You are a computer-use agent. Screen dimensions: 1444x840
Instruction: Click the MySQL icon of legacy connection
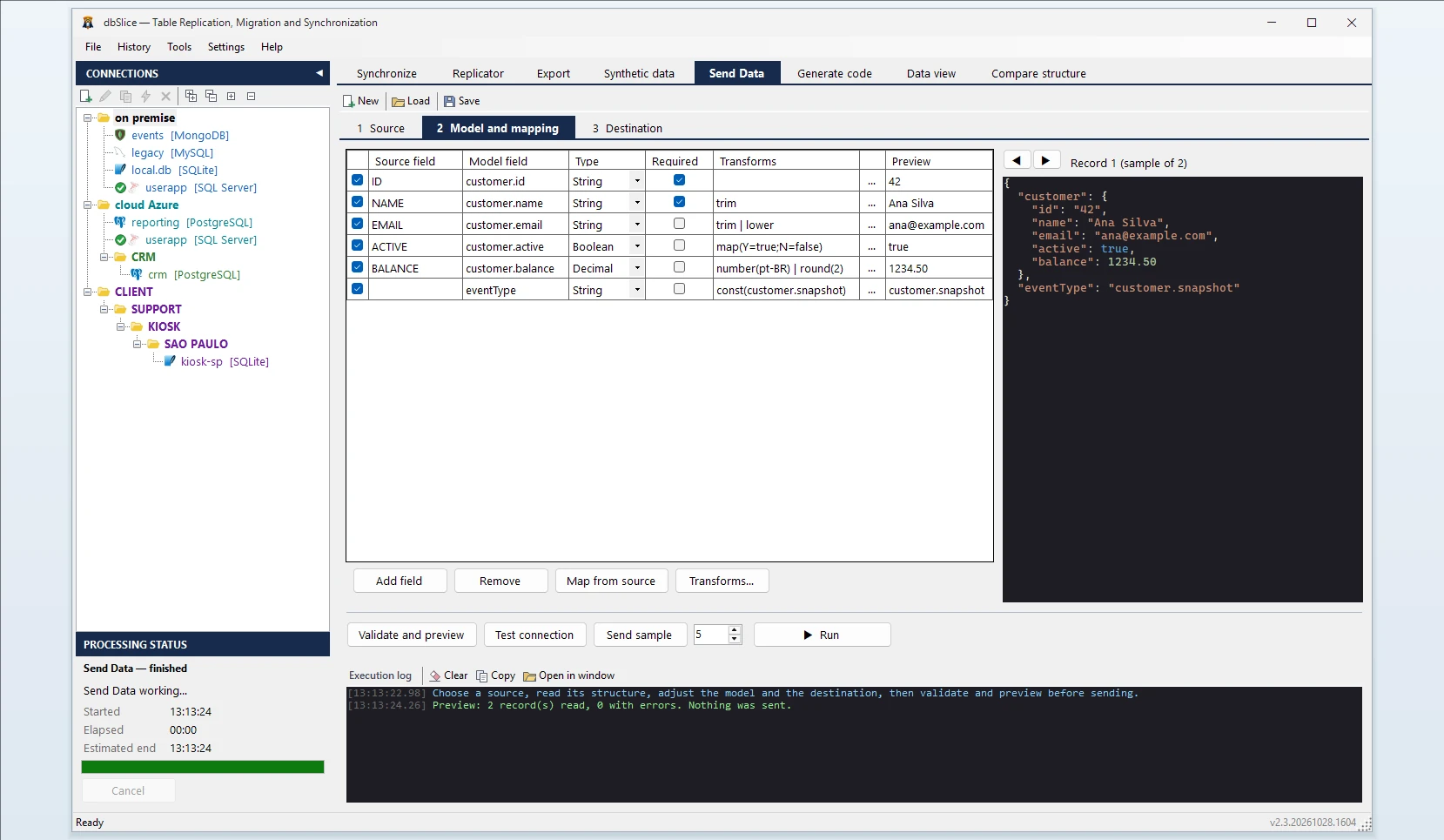[x=121, y=152]
